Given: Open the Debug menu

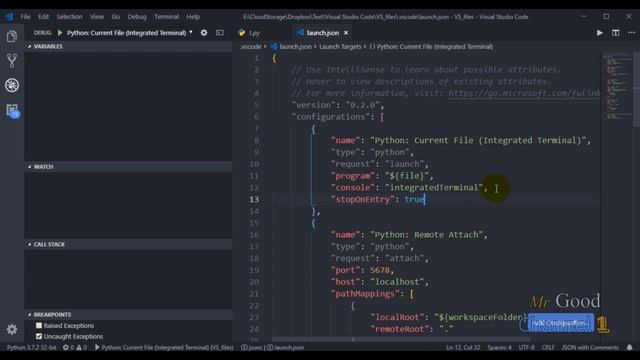Looking at the screenshot, I should (137, 17).
